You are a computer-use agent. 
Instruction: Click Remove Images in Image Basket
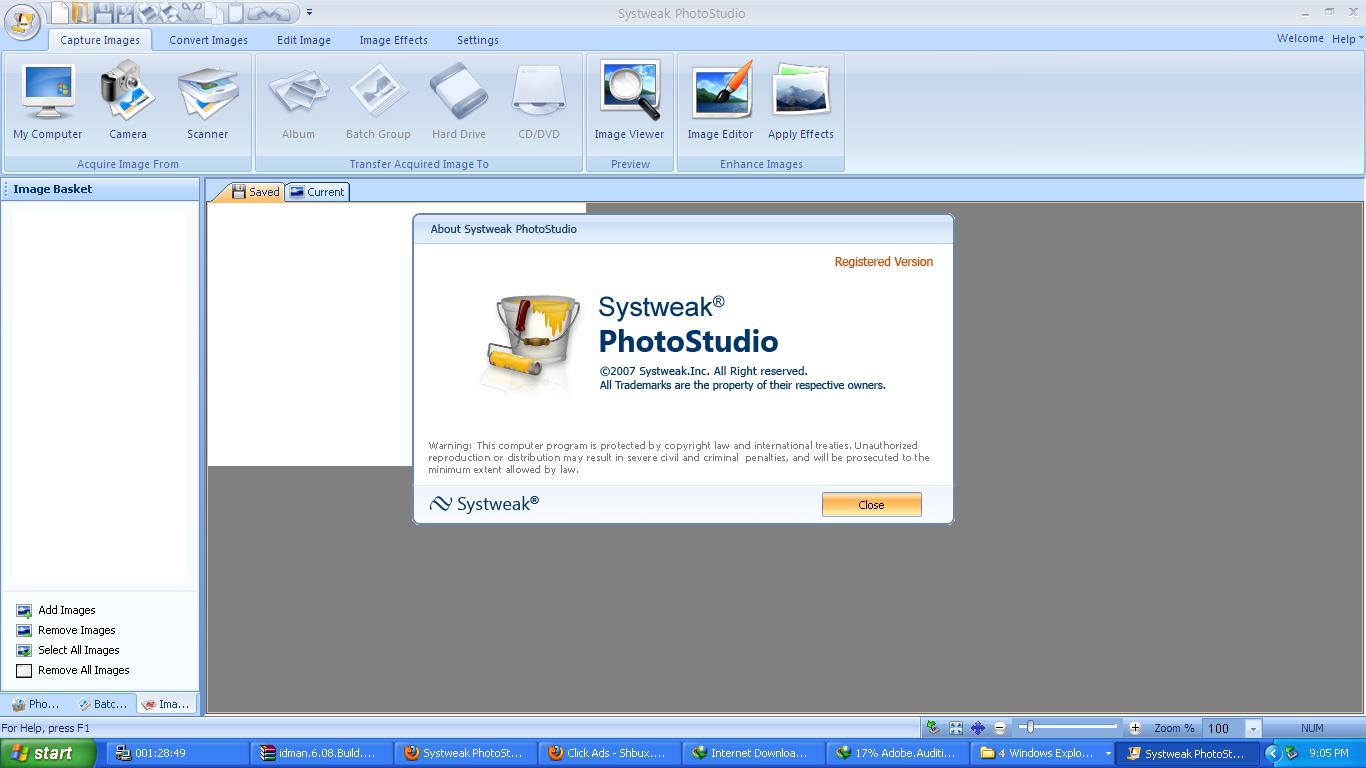[66, 630]
